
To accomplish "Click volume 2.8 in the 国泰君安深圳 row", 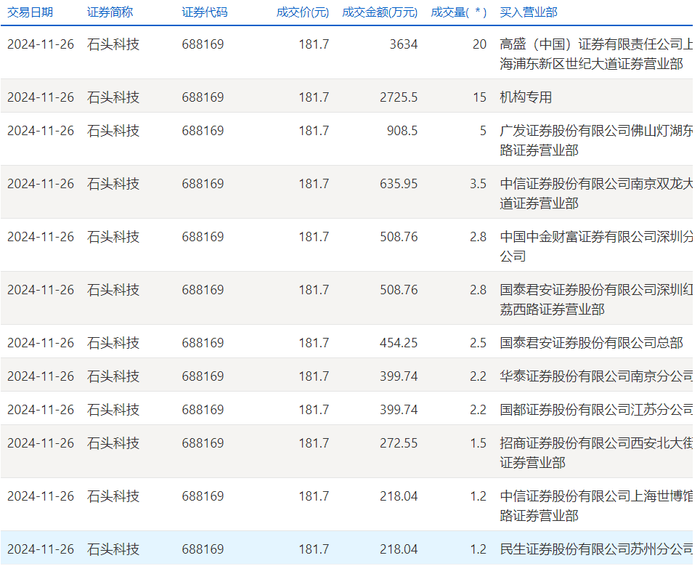I will pos(478,290).
